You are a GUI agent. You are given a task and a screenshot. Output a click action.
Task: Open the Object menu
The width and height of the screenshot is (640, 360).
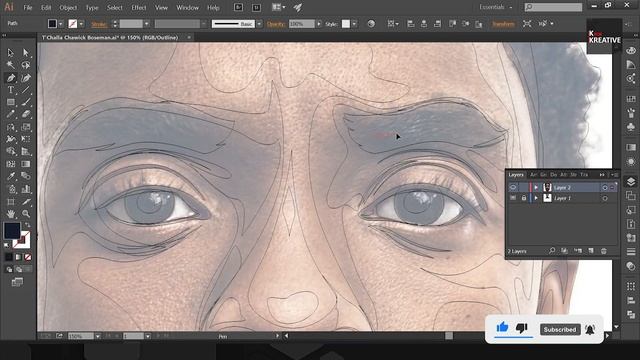[x=68, y=7]
